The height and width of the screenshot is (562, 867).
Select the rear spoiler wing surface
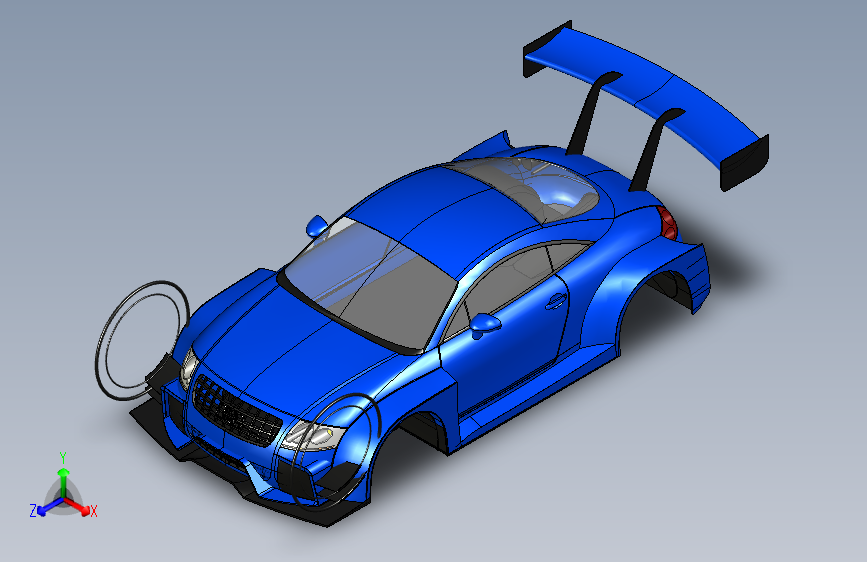[x=645, y=91]
